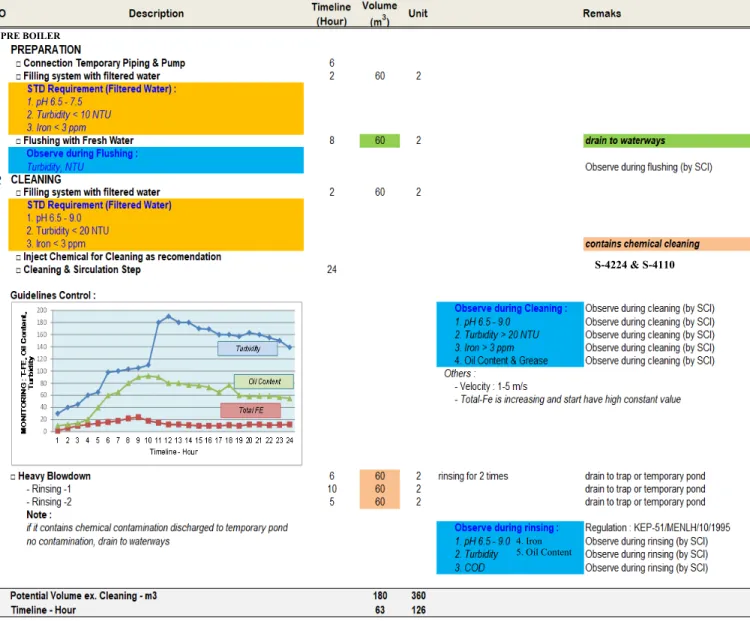
Task: Click the 'Regulation : KEP-51/MENLH/10/1995' remark
Action: coord(657,528)
